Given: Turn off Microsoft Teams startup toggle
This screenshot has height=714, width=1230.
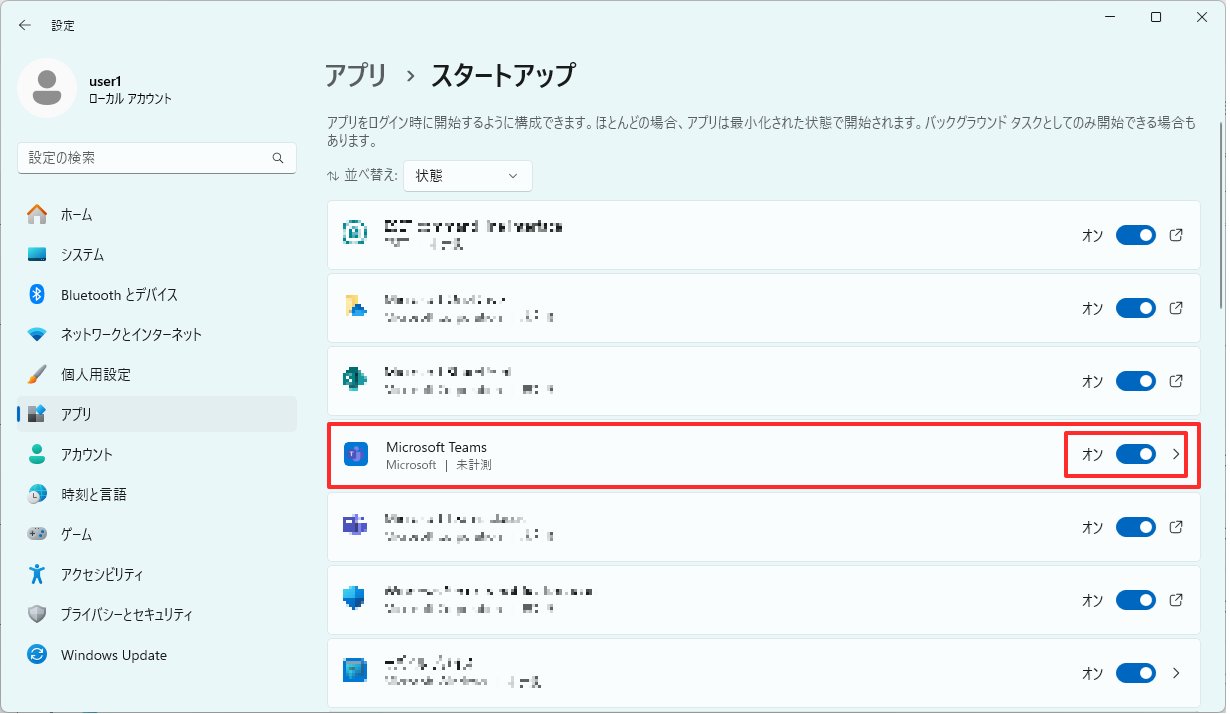Looking at the screenshot, I should [x=1136, y=454].
